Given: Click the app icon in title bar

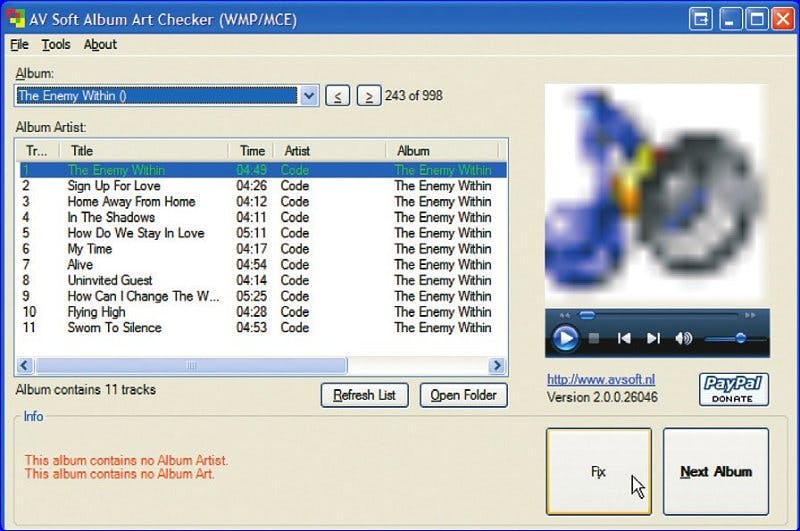Looking at the screenshot, I should (x=16, y=19).
